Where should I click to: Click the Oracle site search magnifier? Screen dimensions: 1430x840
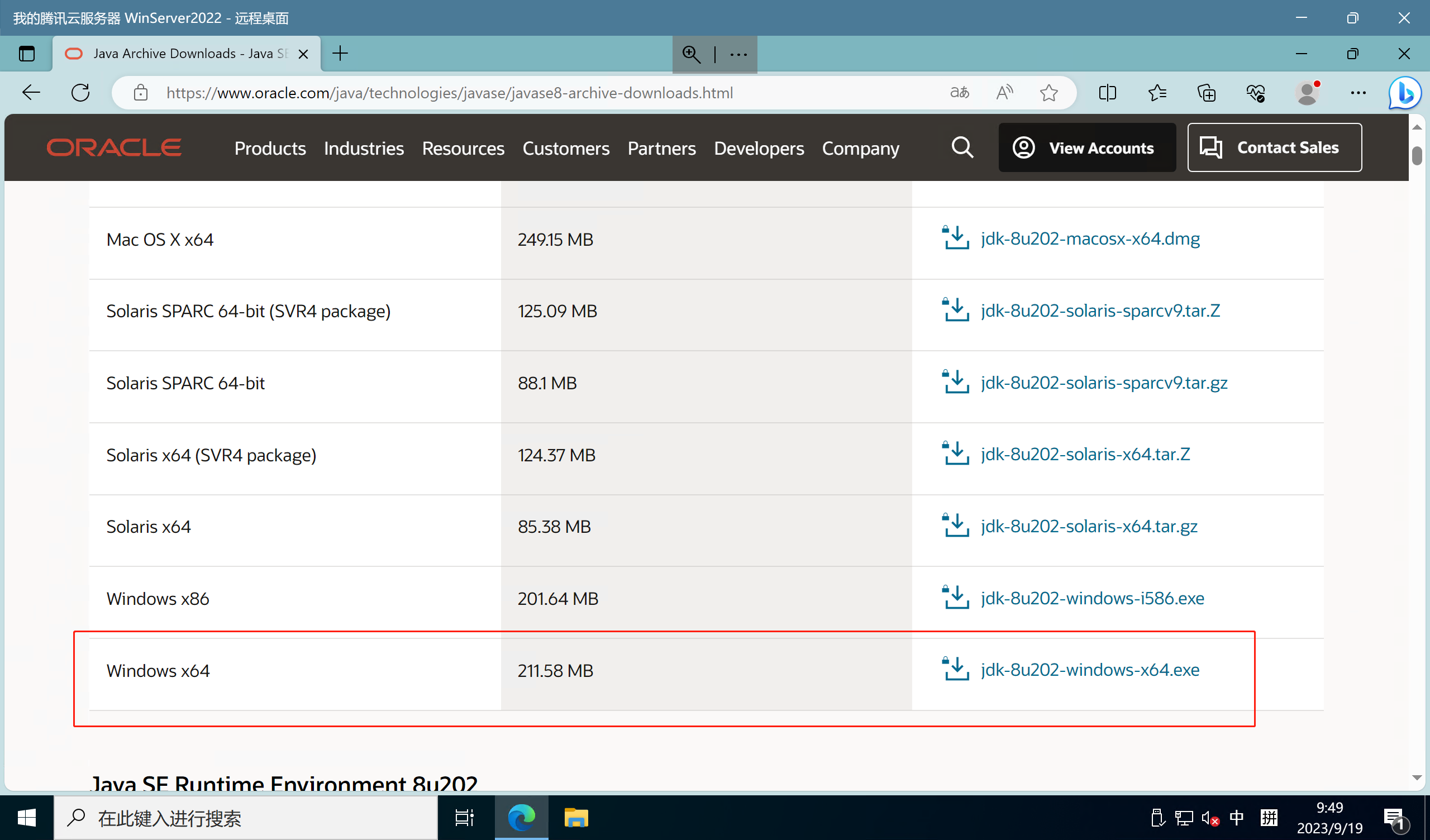click(962, 147)
